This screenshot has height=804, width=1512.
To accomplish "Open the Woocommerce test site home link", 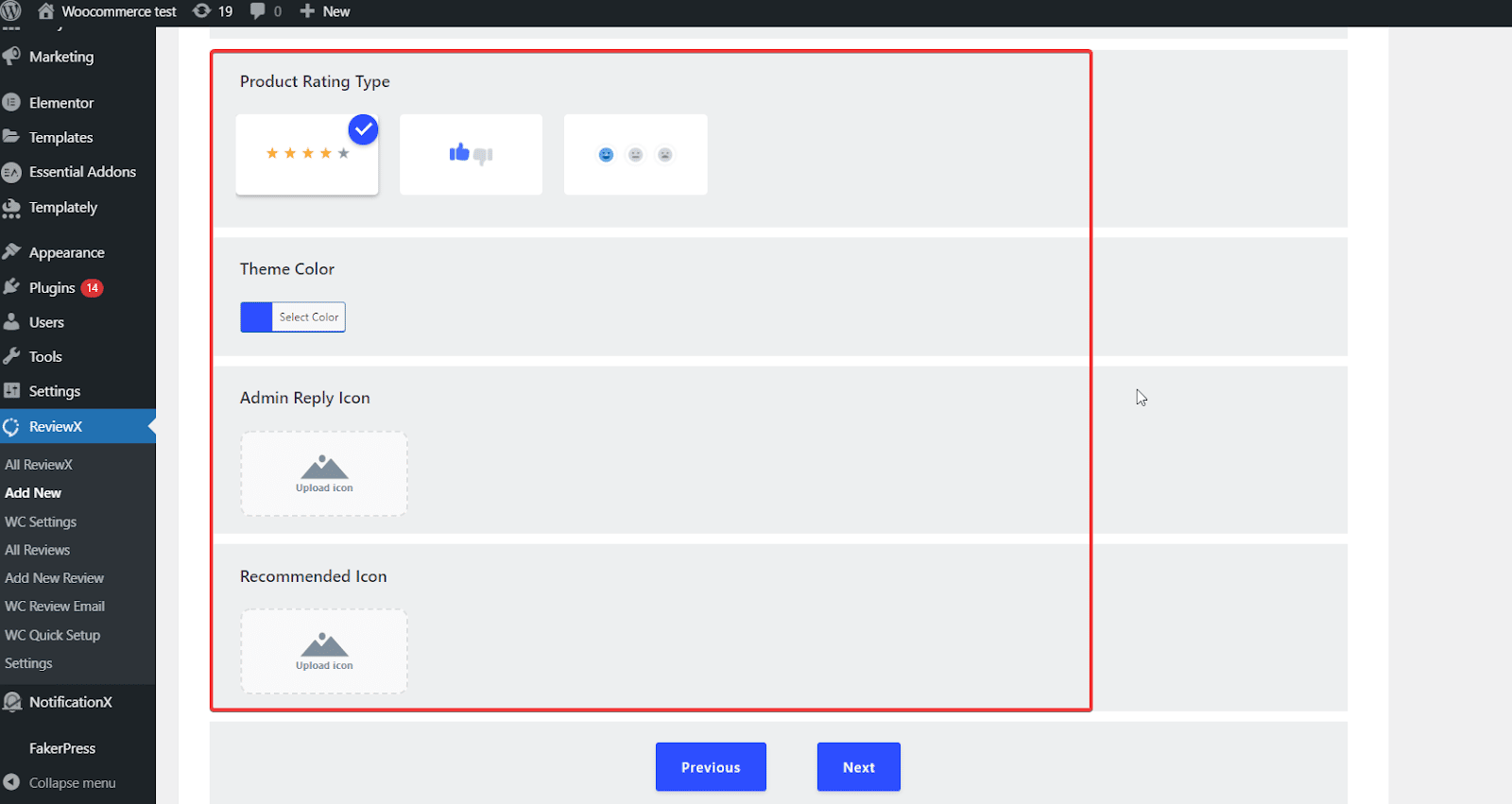I will pyautogui.click(x=107, y=11).
